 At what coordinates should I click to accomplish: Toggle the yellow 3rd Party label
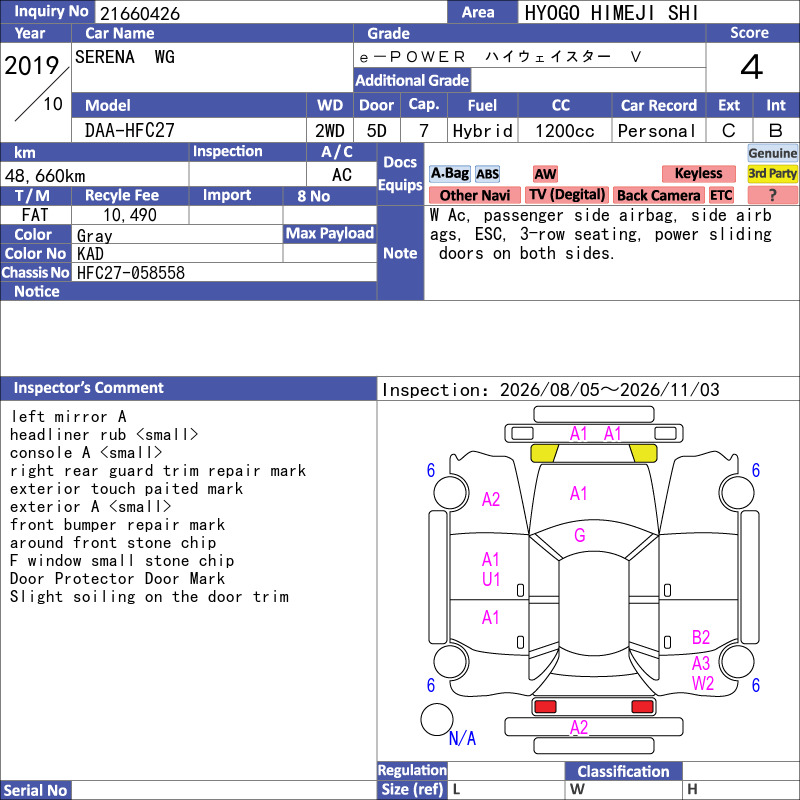click(772, 173)
